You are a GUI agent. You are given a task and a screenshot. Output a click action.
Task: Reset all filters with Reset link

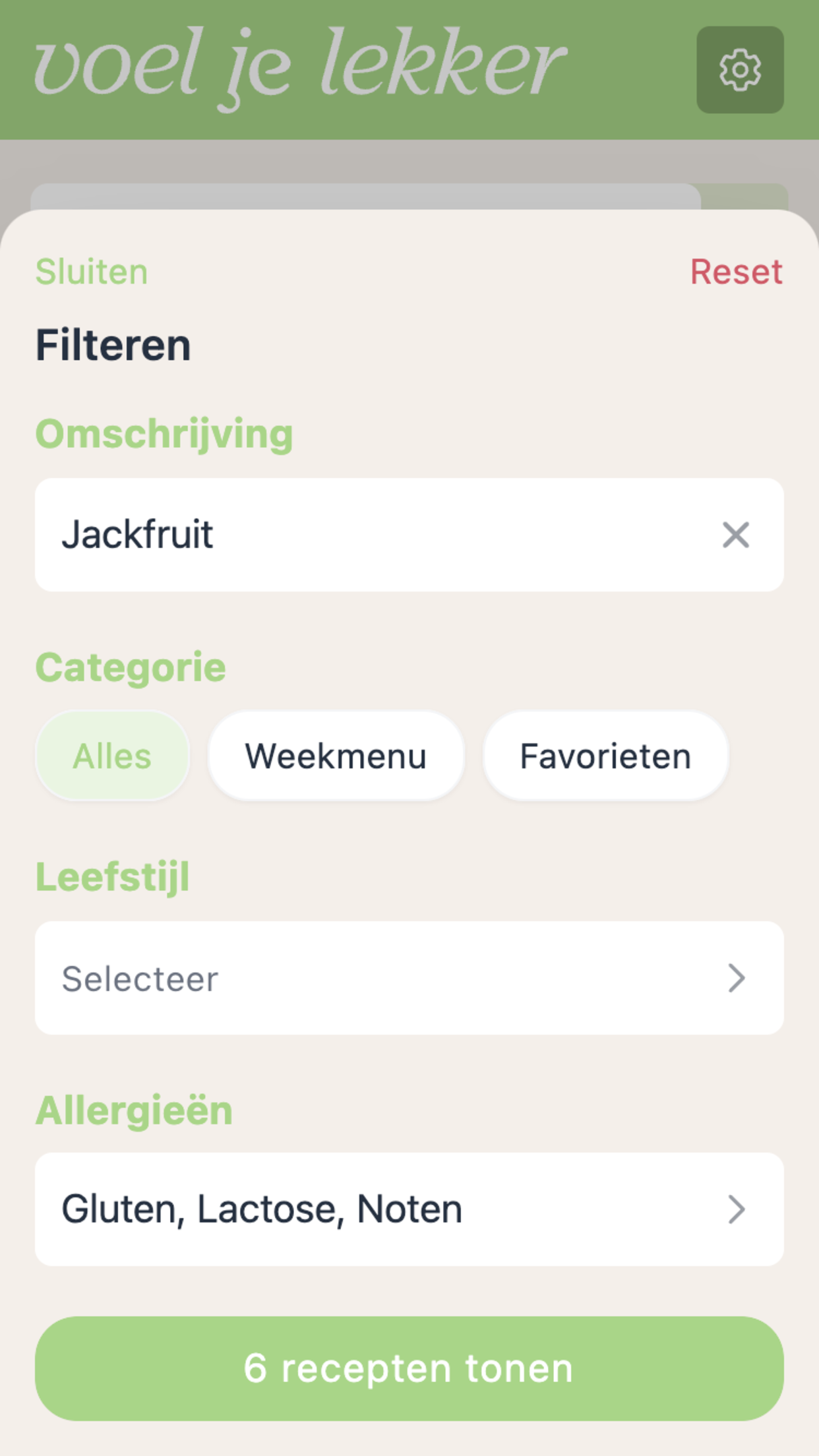[x=737, y=272]
